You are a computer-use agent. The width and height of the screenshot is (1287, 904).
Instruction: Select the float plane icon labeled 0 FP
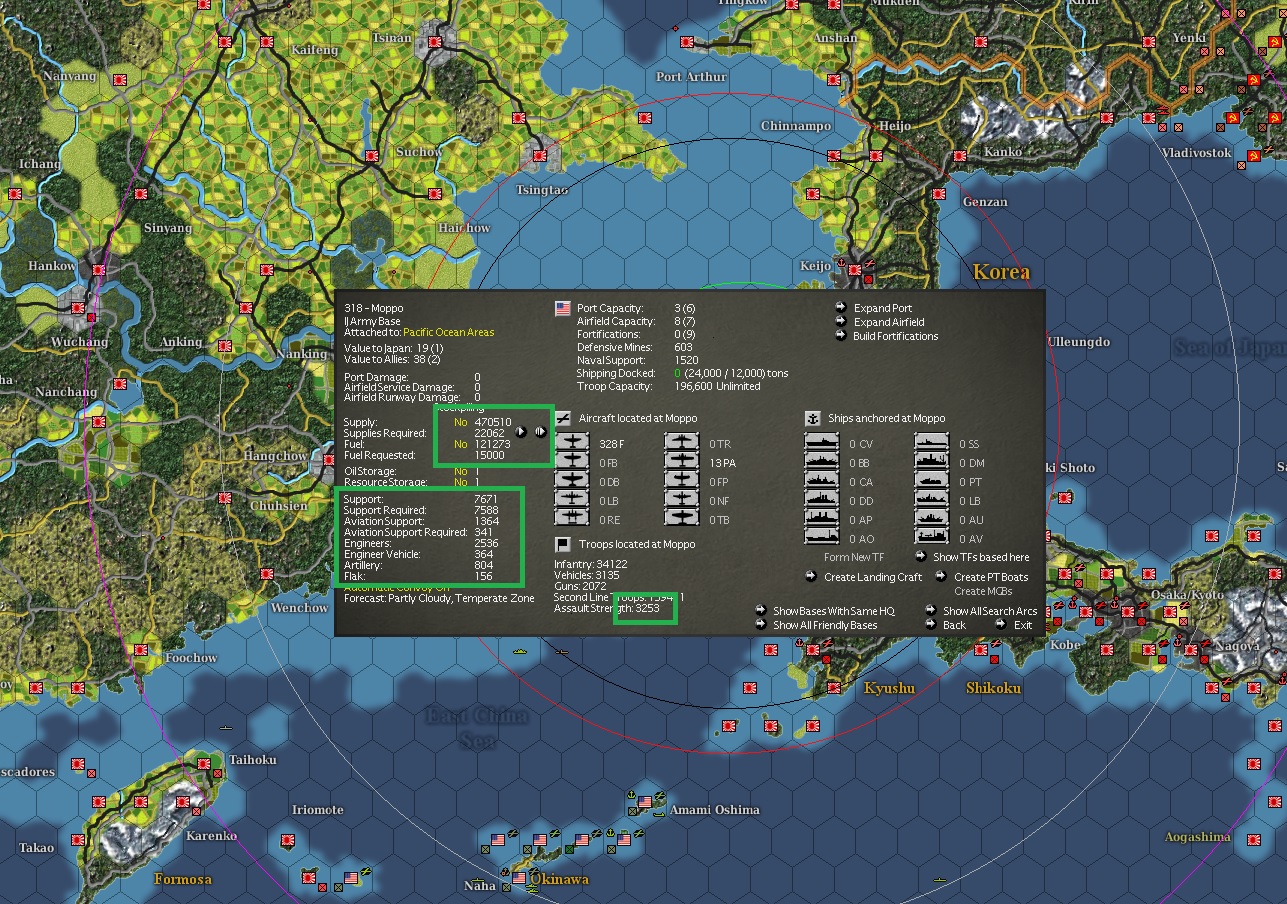click(x=682, y=481)
